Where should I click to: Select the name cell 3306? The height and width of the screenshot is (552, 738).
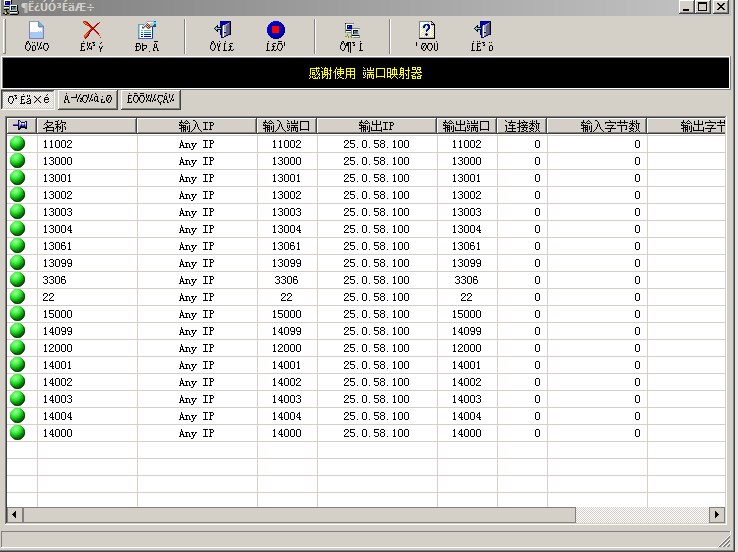(x=54, y=280)
